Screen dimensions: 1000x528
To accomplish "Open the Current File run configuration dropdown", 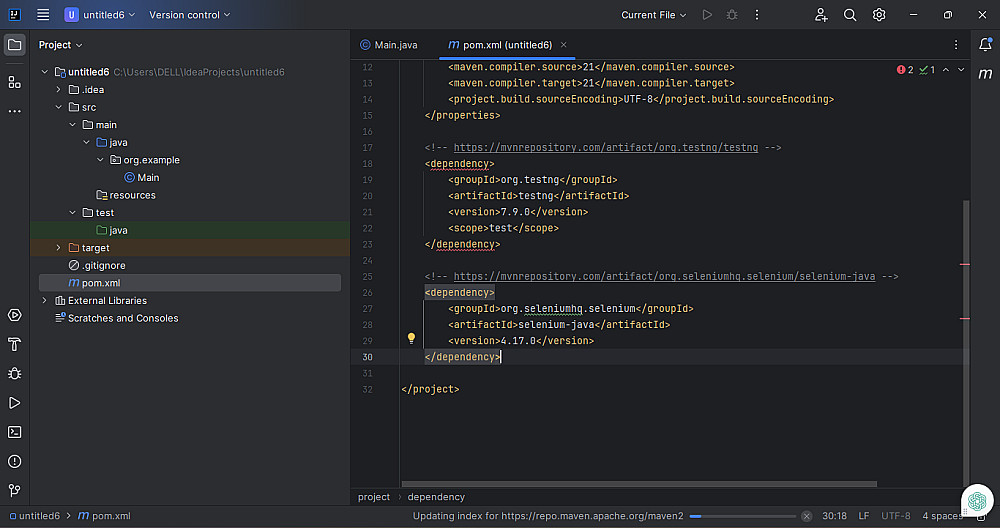I will (654, 15).
